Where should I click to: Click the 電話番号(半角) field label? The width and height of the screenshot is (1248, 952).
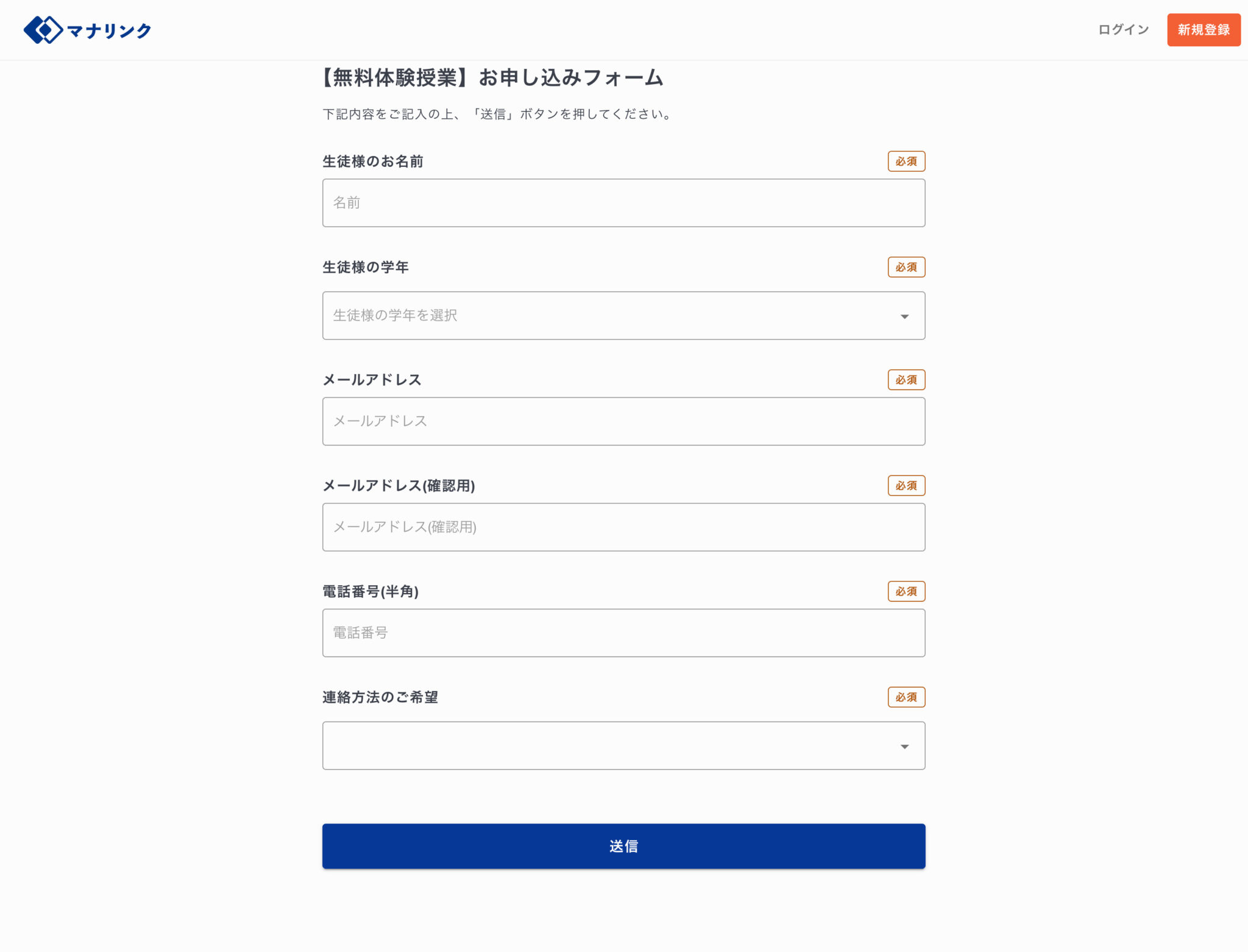[x=370, y=591]
